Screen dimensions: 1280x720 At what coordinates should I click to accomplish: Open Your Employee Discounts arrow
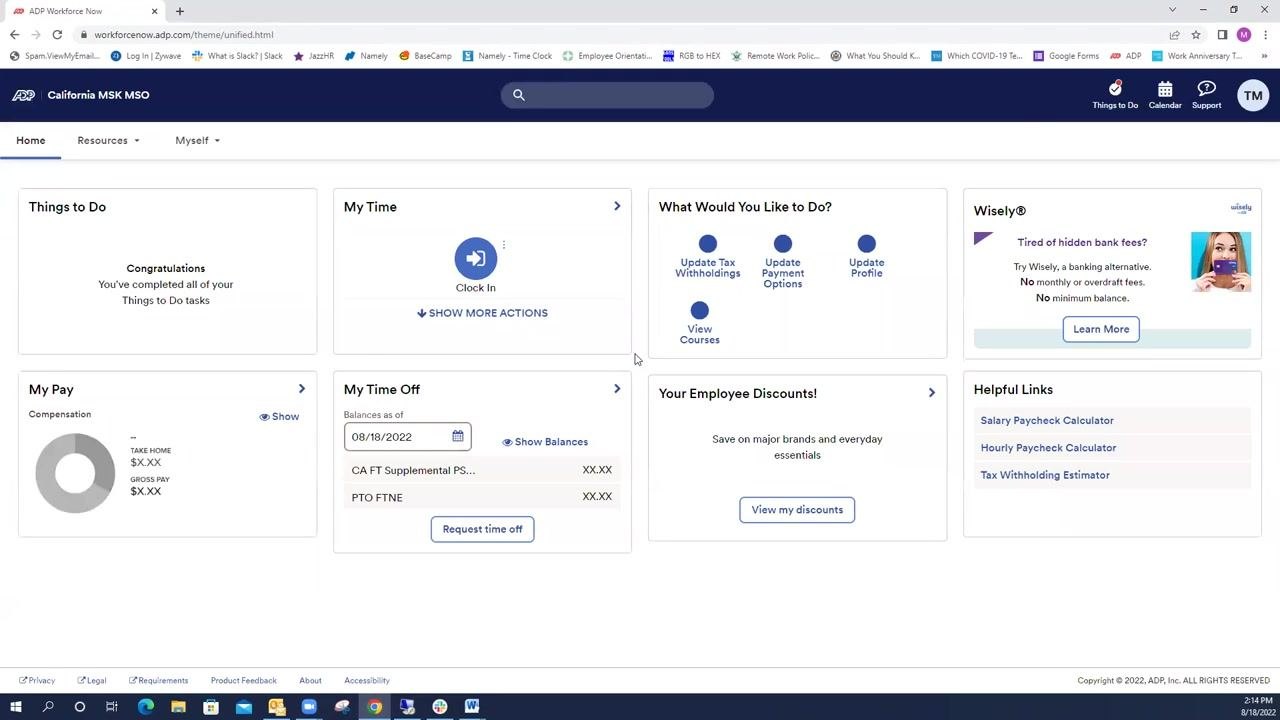[x=932, y=393]
